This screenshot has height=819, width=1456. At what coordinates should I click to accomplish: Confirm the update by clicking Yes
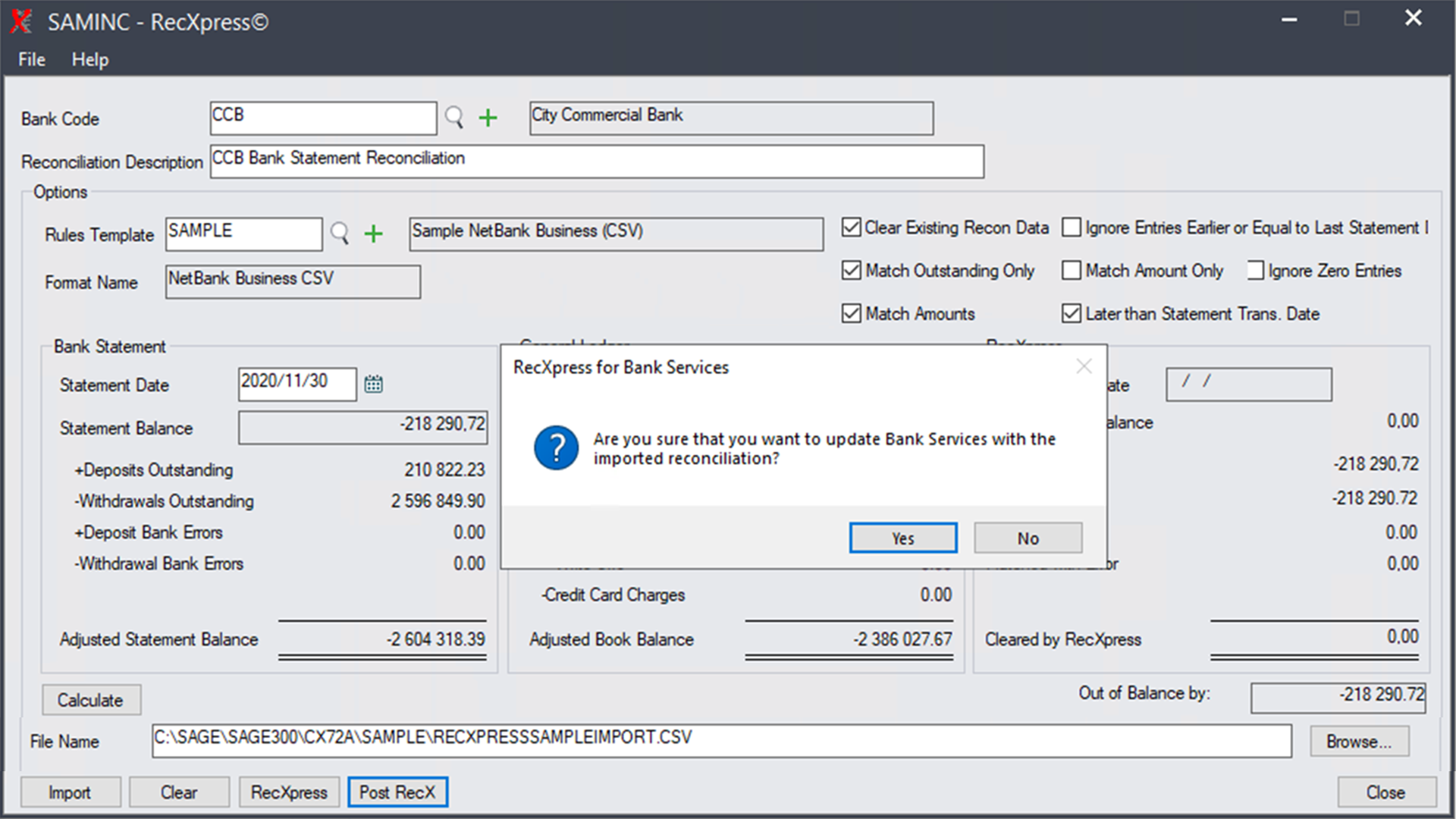pos(902,538)
